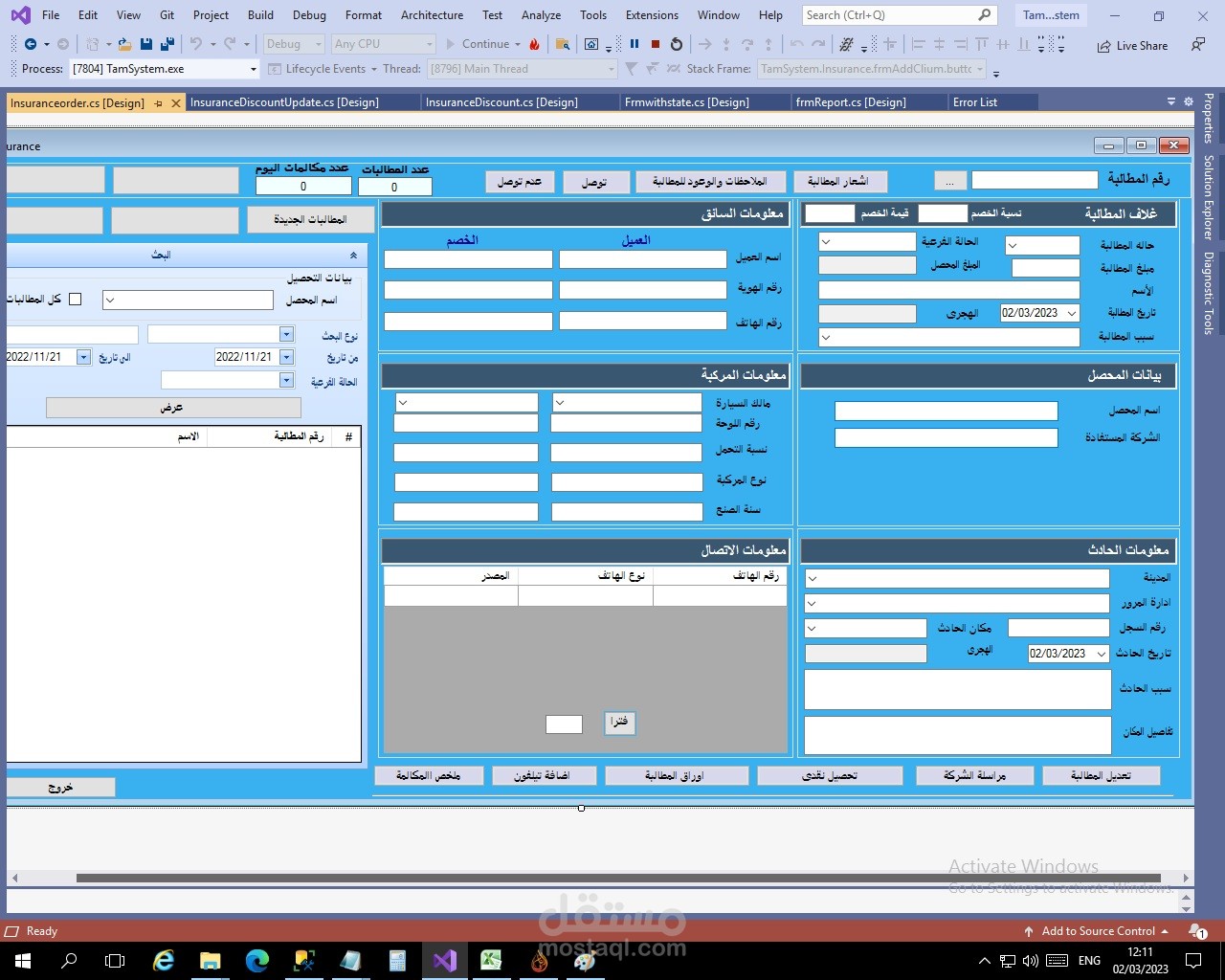This screenshot has width=1225, height=980.
Task: Click the Send Feedback person icon
Action: 1198,44
